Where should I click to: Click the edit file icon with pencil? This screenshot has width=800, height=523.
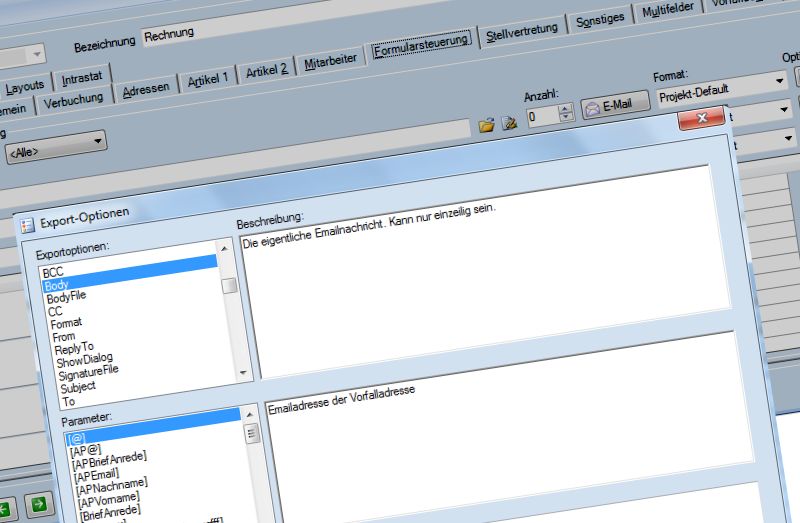pos(509,124)
